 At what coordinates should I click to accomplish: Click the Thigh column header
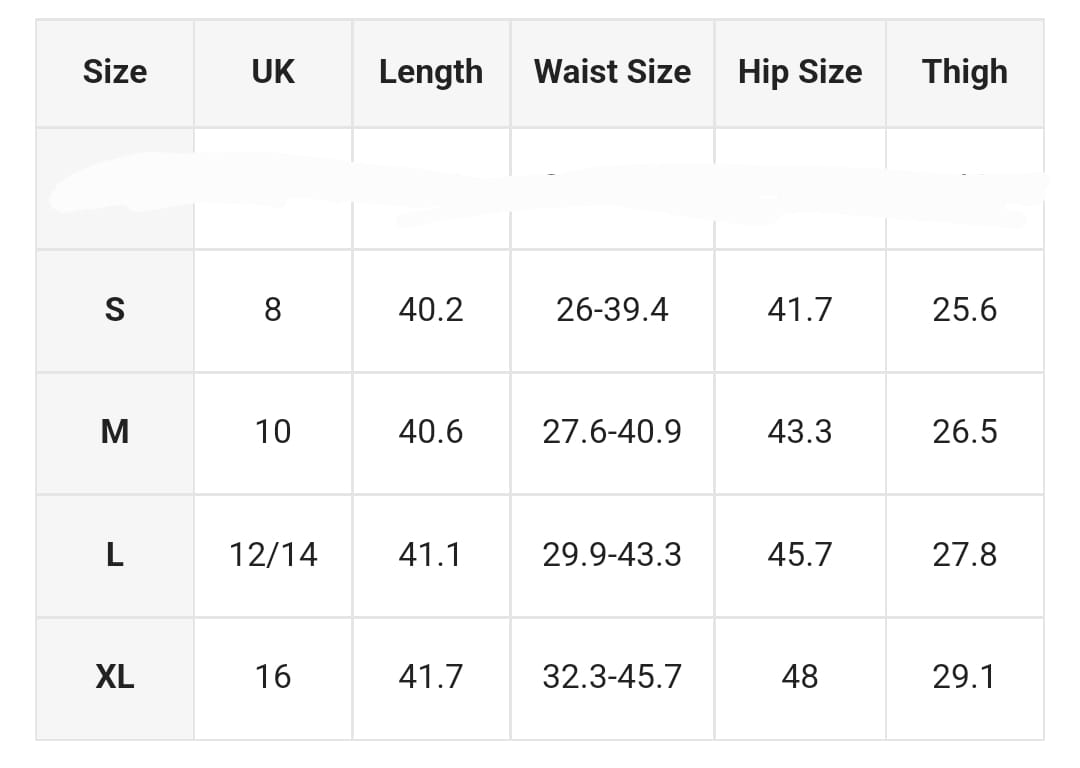click(965, 73)
